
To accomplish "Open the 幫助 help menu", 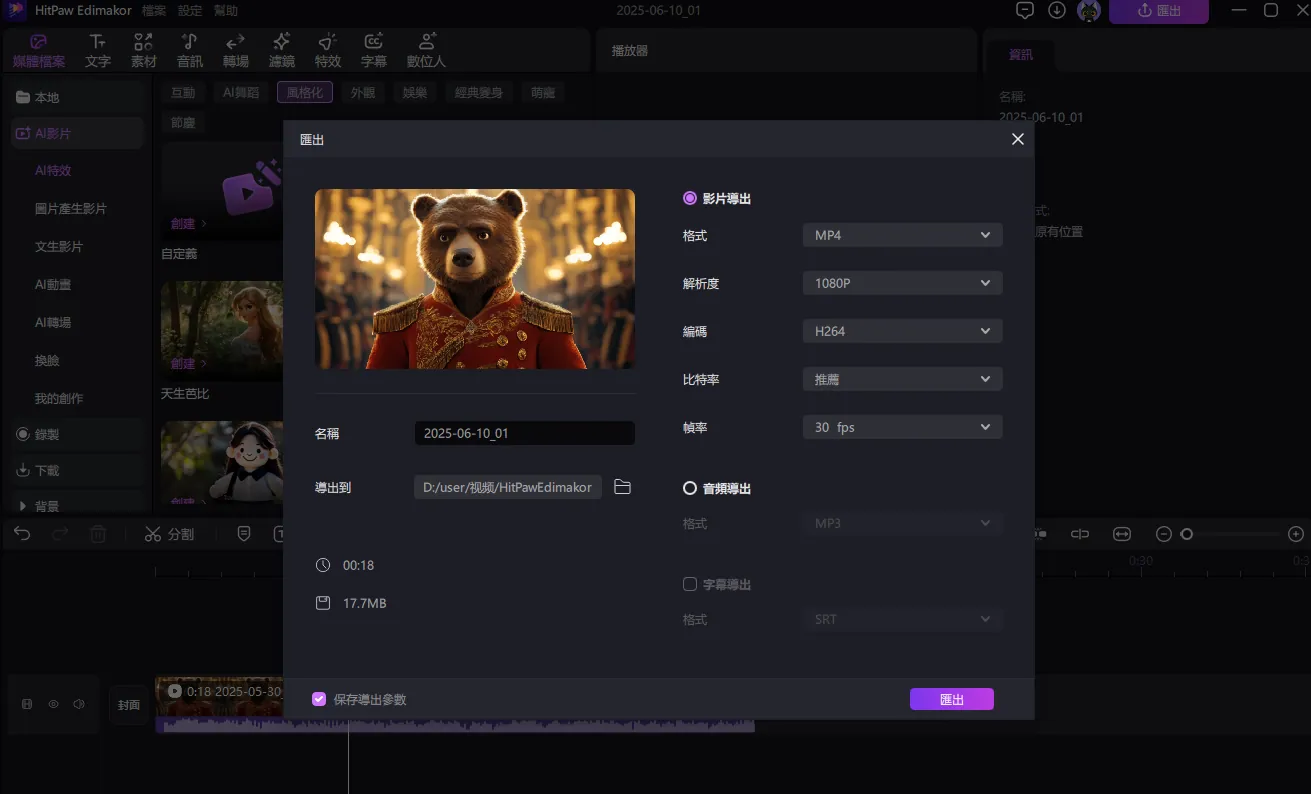I will tap(226, 11).
